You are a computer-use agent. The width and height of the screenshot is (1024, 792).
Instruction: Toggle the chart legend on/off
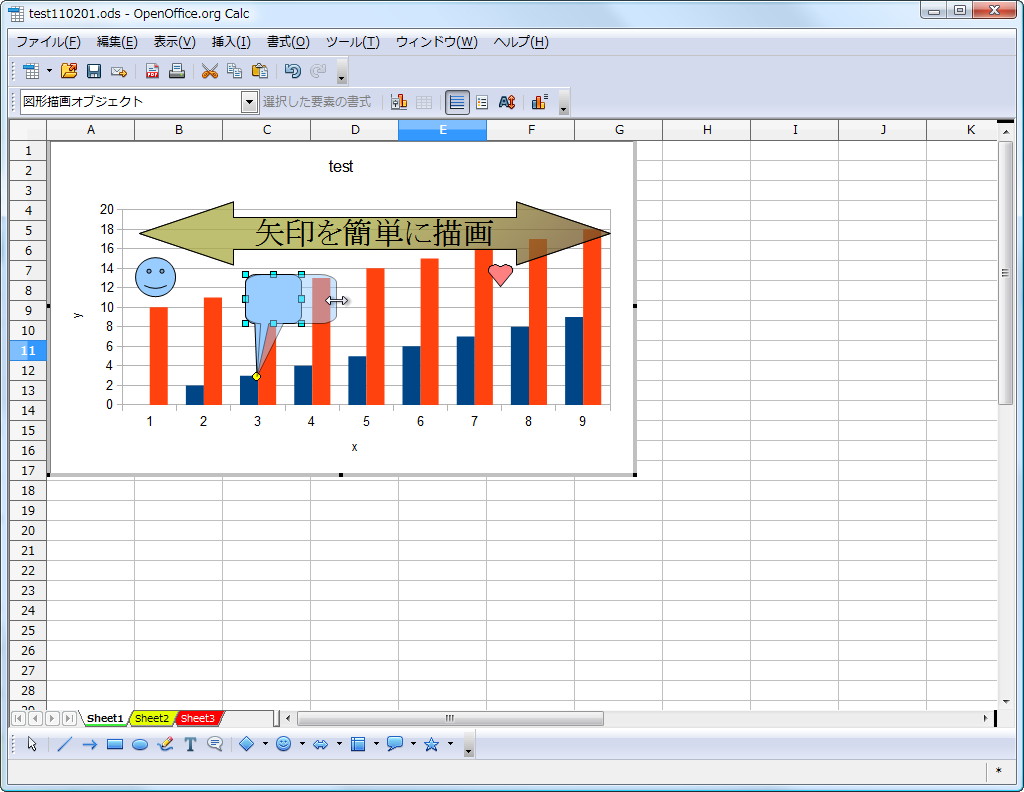click(482, 103)
